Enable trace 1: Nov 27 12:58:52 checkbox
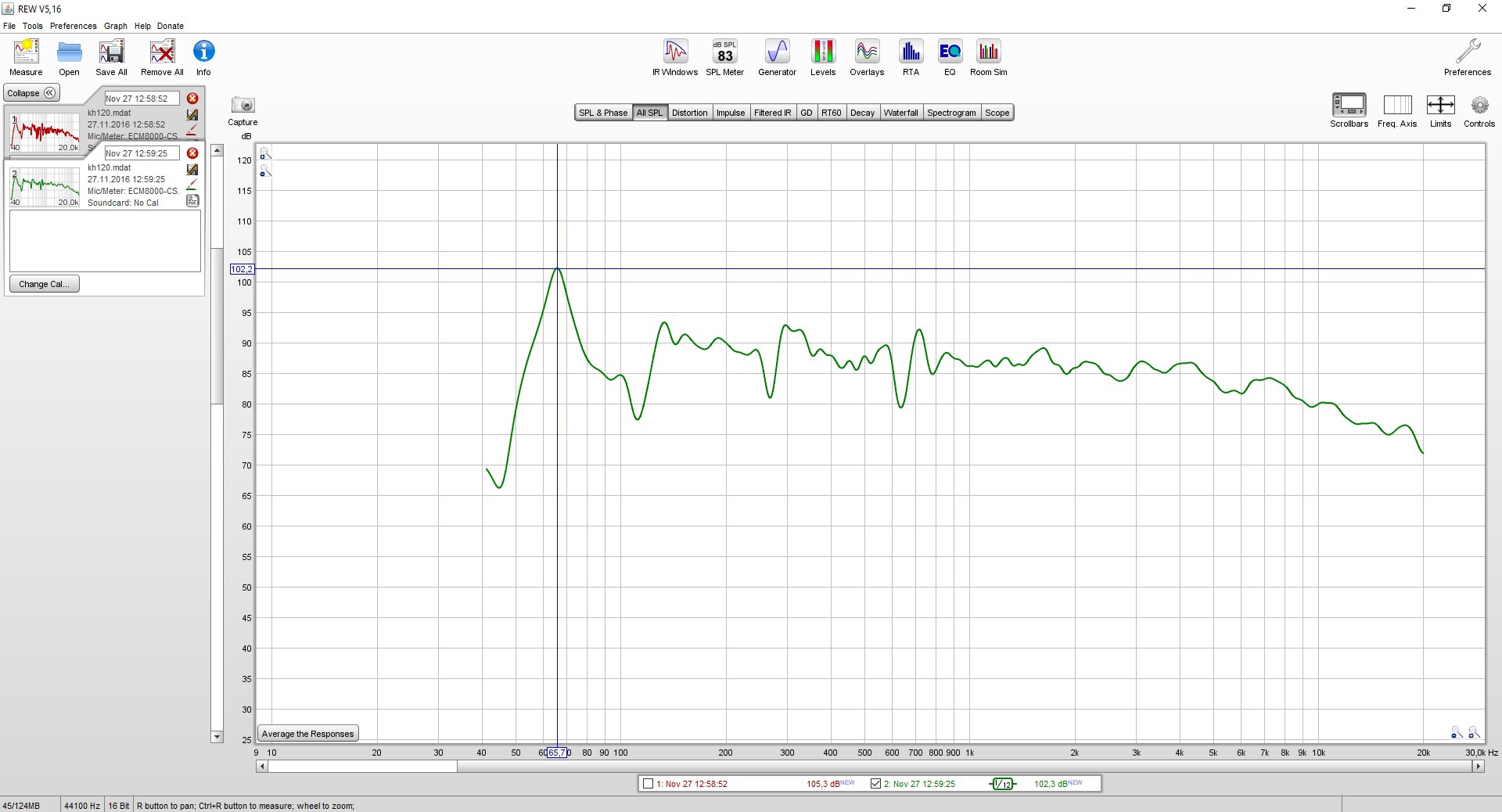 (x=648, y=783)
